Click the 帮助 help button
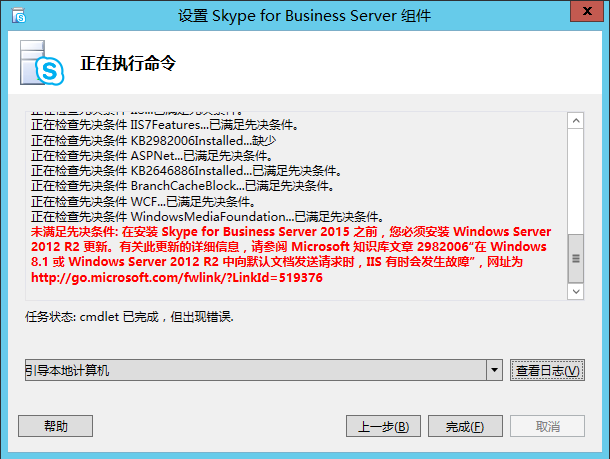 click(55, 427)
